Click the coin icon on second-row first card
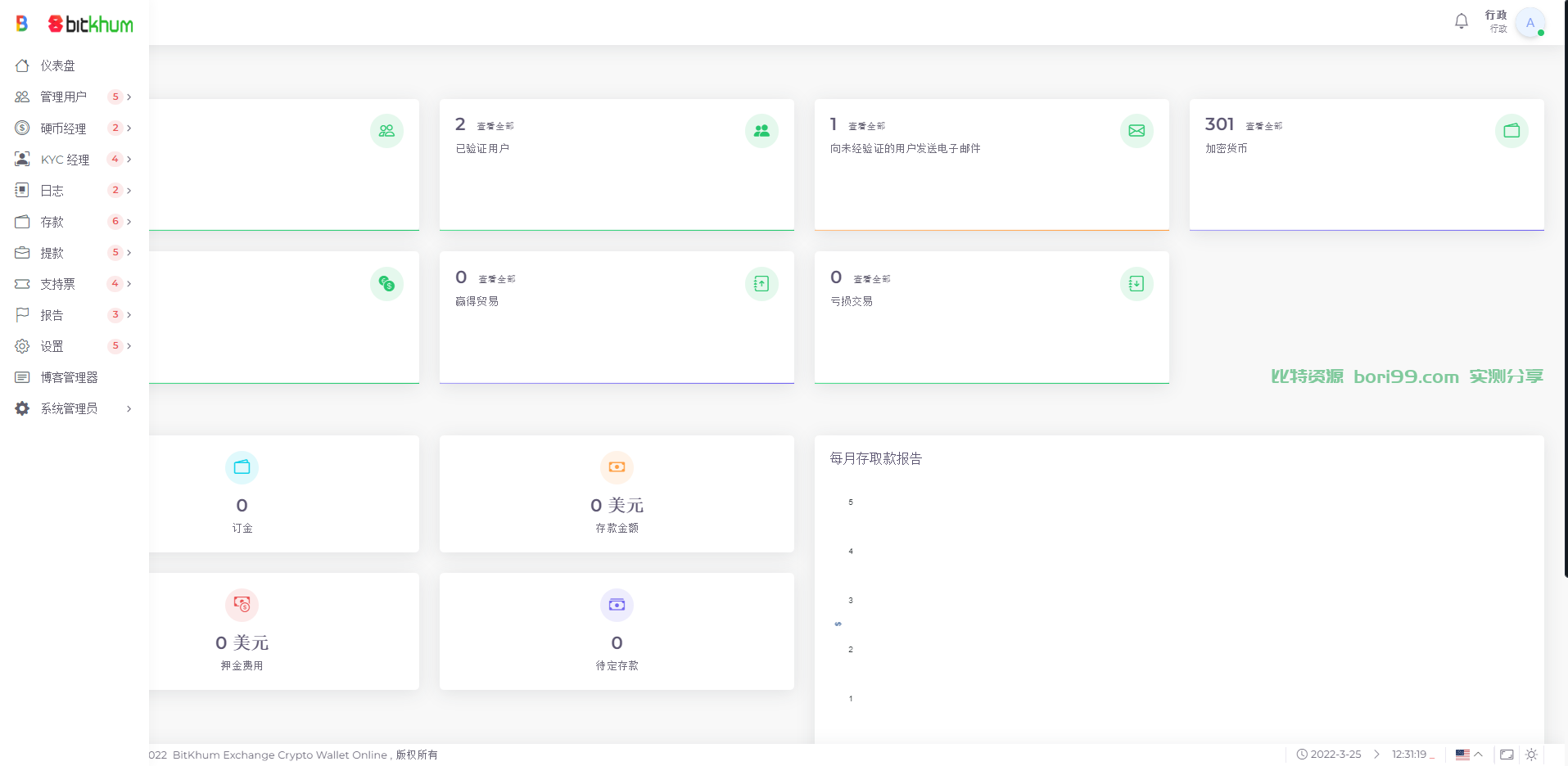The image size is (1568, 766). pos(386,284)
